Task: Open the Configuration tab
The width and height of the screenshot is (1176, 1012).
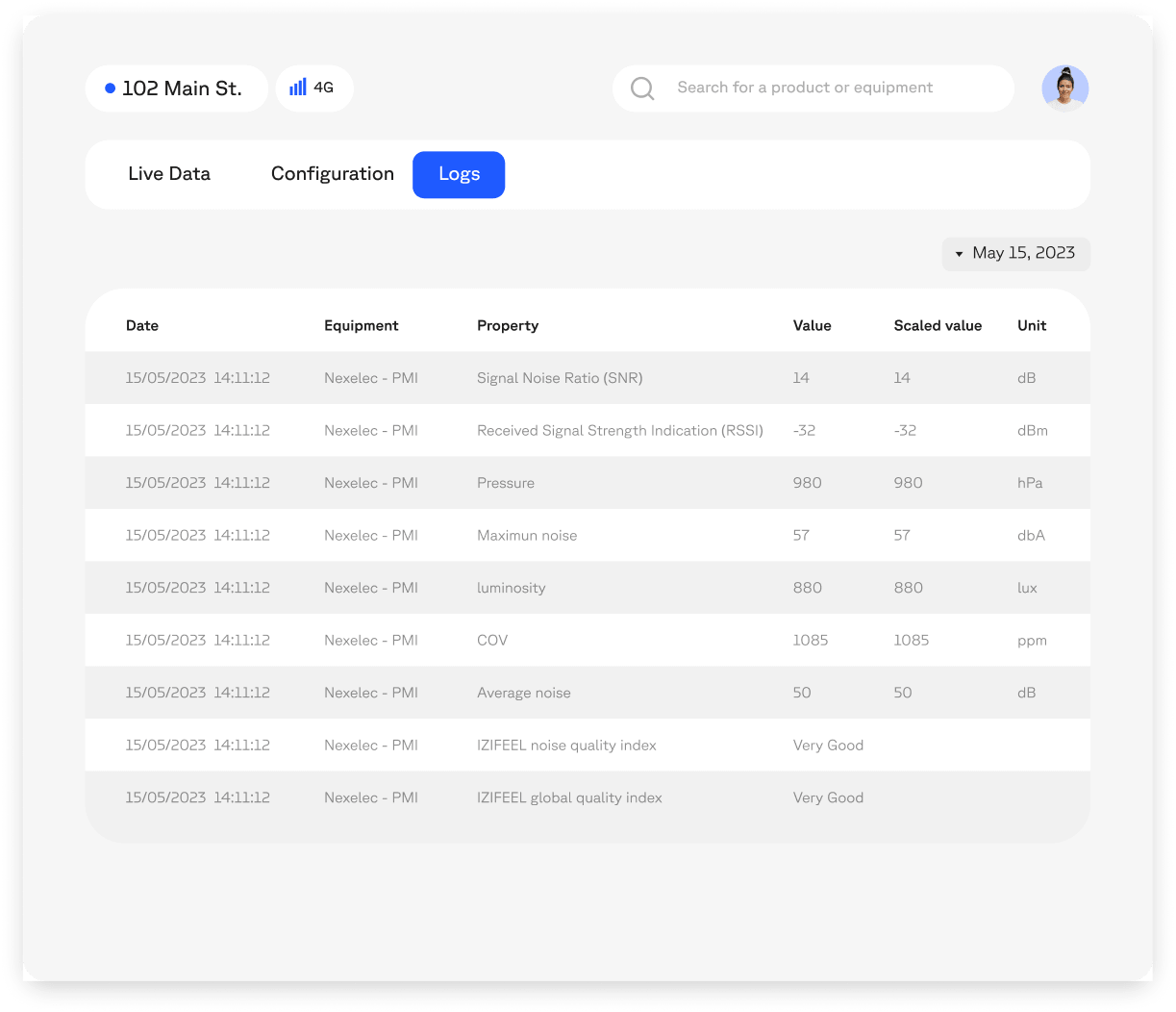Action: tap(332, 174)
